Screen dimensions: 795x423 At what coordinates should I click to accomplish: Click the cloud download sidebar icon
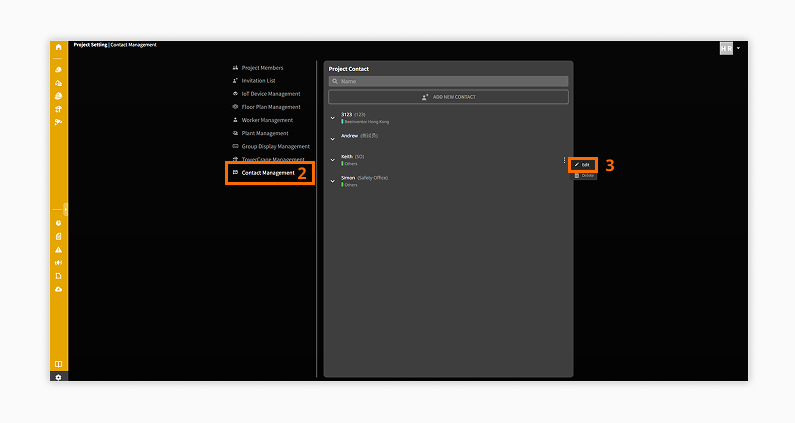(x=58, y=288)
